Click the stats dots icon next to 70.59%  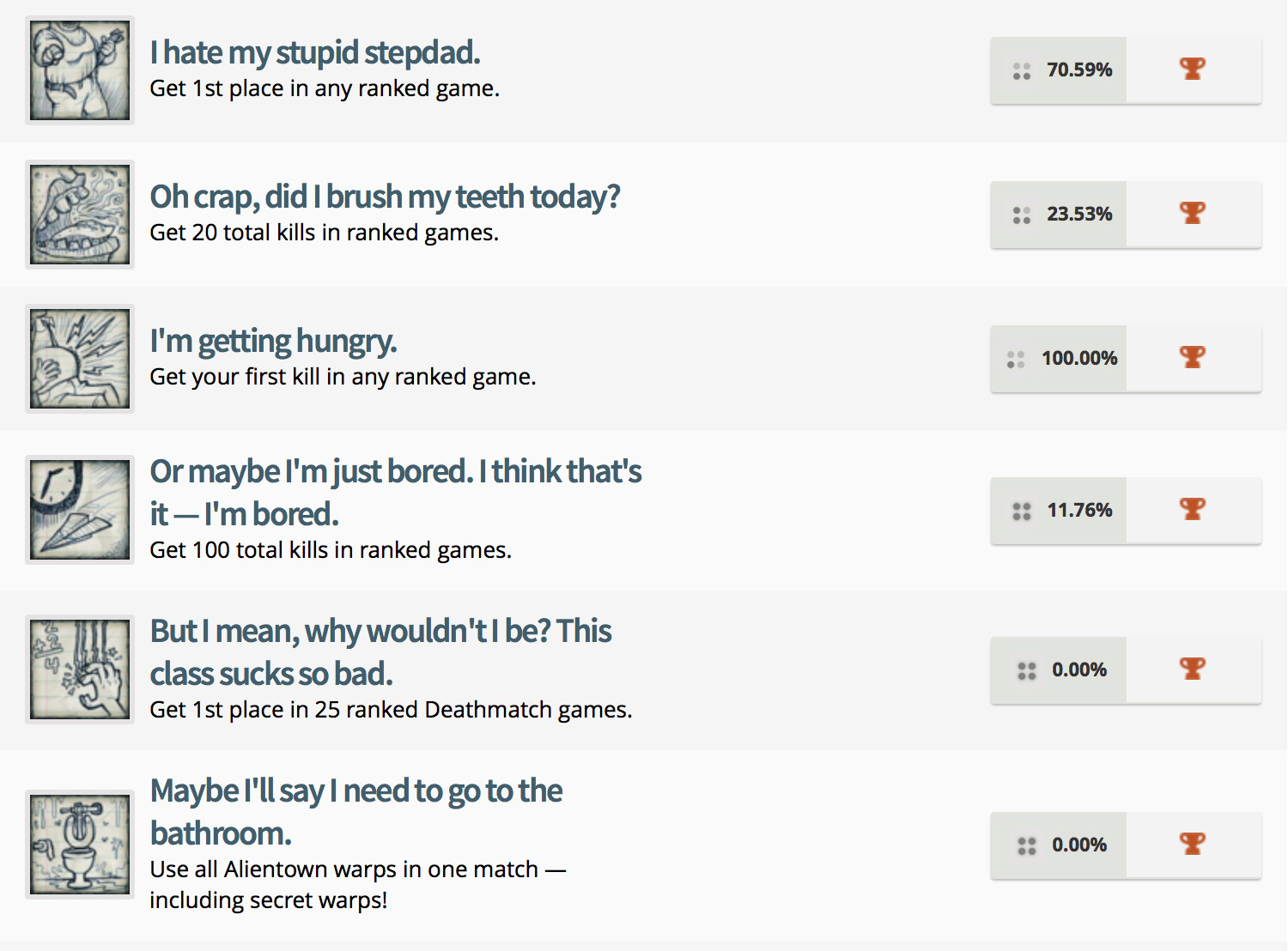pos(1022,70)
